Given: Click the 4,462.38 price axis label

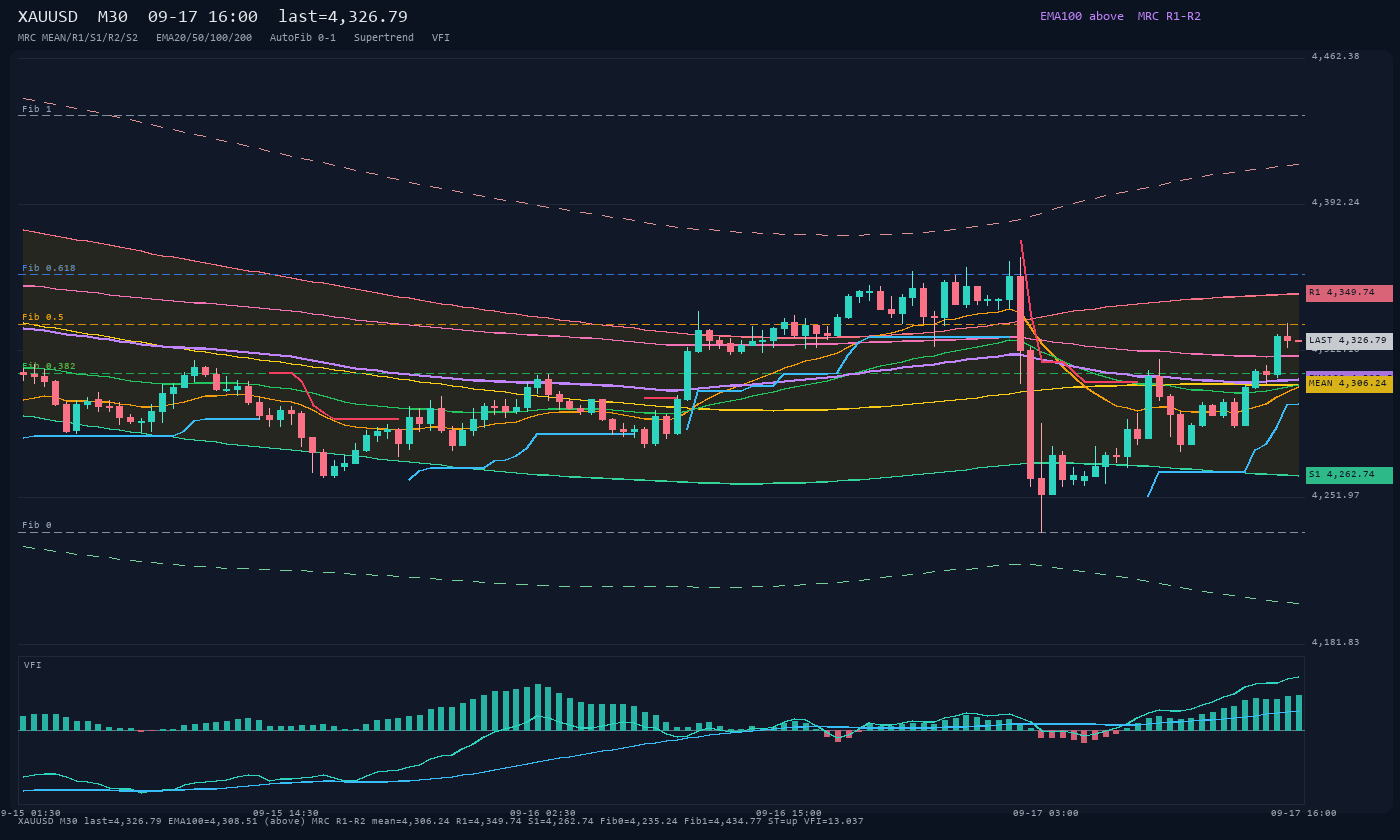Looking at the screenshot, I should pyautogui.click(x=1336, y=56).
